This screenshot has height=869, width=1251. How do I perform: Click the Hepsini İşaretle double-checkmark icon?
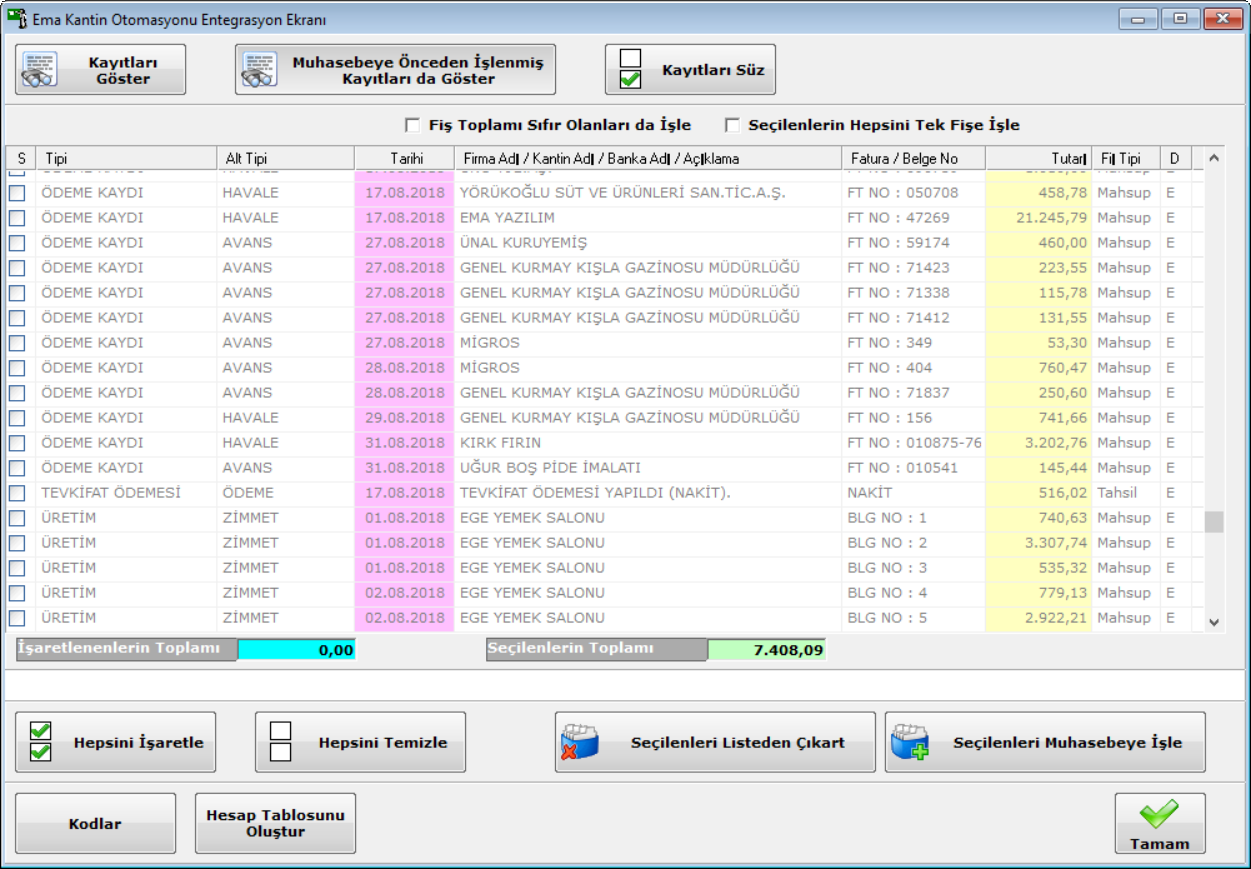coord(41,742)
